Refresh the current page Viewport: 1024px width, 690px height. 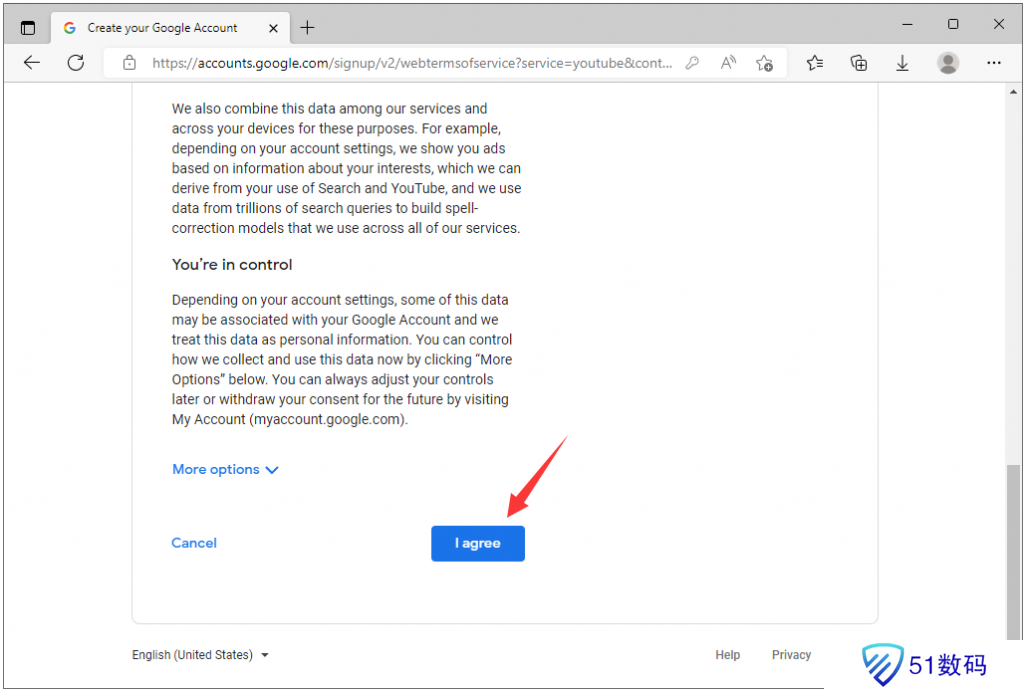coord(76,63)
